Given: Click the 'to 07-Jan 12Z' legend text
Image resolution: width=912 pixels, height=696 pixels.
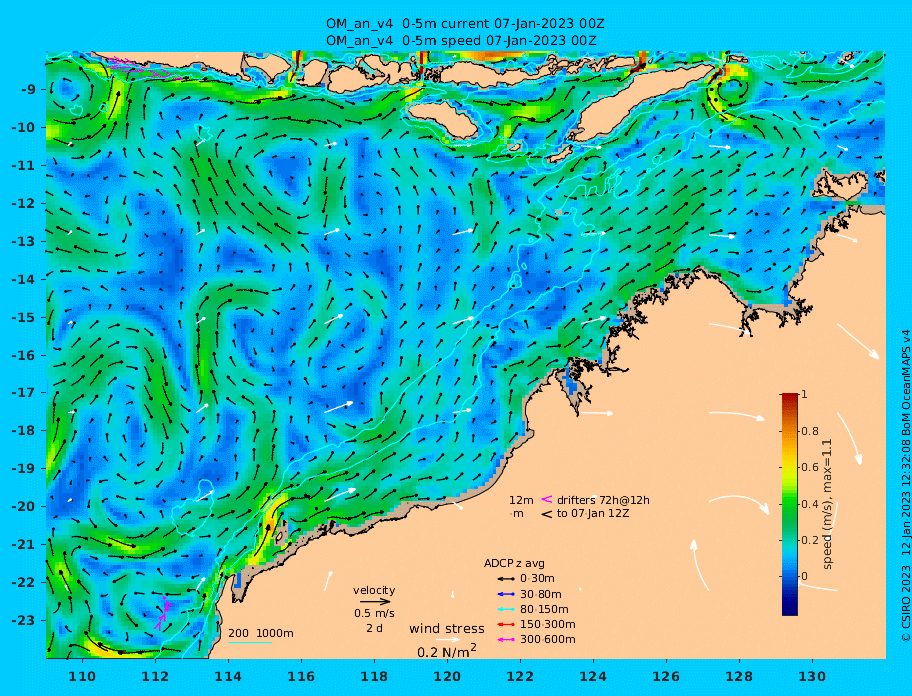Looking at the screenshot, I should 593,513.
